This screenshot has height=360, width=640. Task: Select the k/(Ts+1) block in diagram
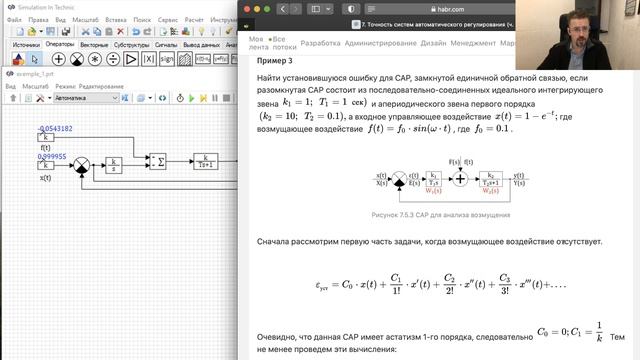[205, 161]
